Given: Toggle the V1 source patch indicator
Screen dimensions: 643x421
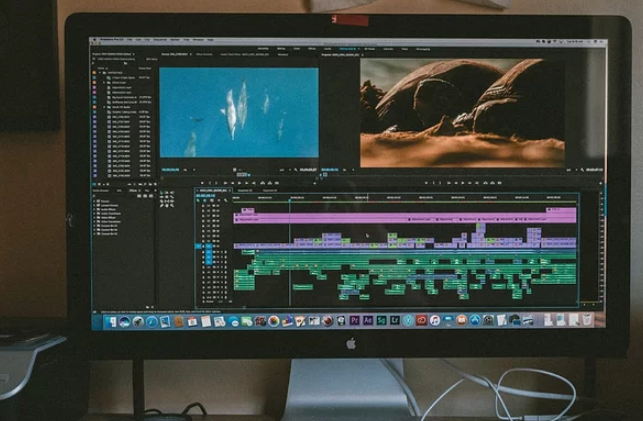Looking at the screenshot, I should [x=198, y=246].
